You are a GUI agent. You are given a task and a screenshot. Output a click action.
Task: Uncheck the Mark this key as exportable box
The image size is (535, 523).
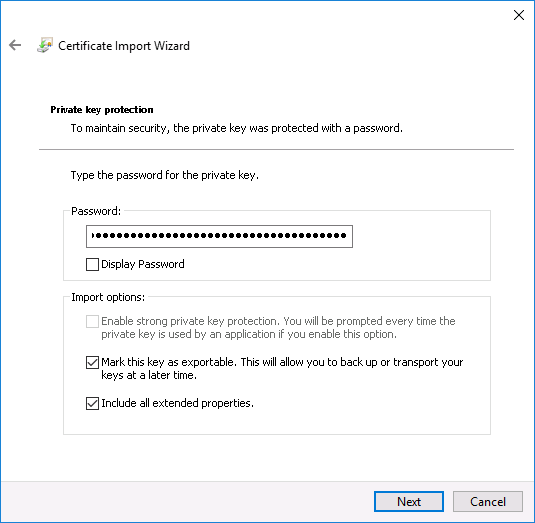pos(92,362)
